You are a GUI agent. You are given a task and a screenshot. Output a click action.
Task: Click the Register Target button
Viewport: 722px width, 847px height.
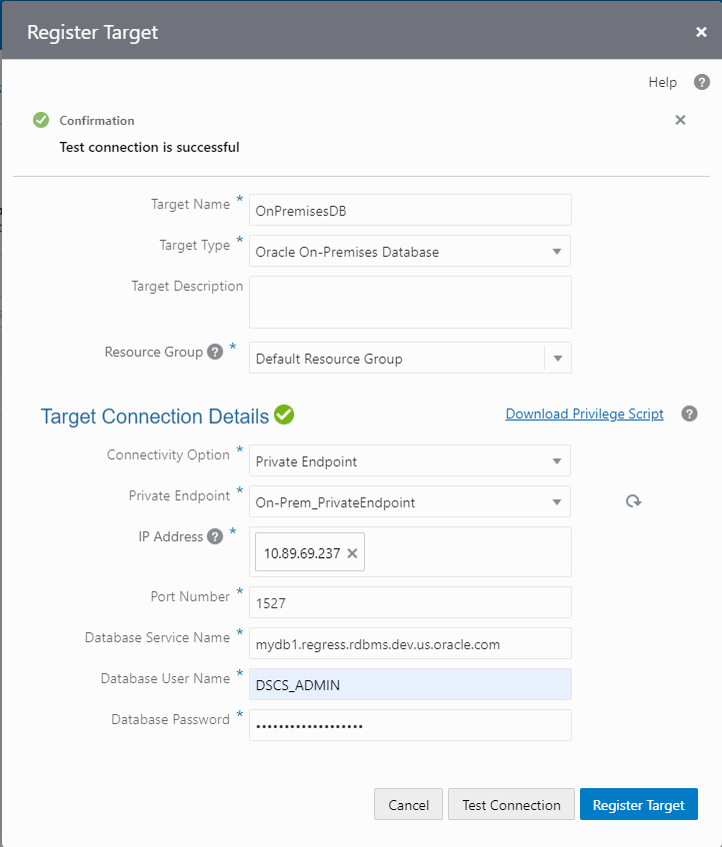pos(638,805)
